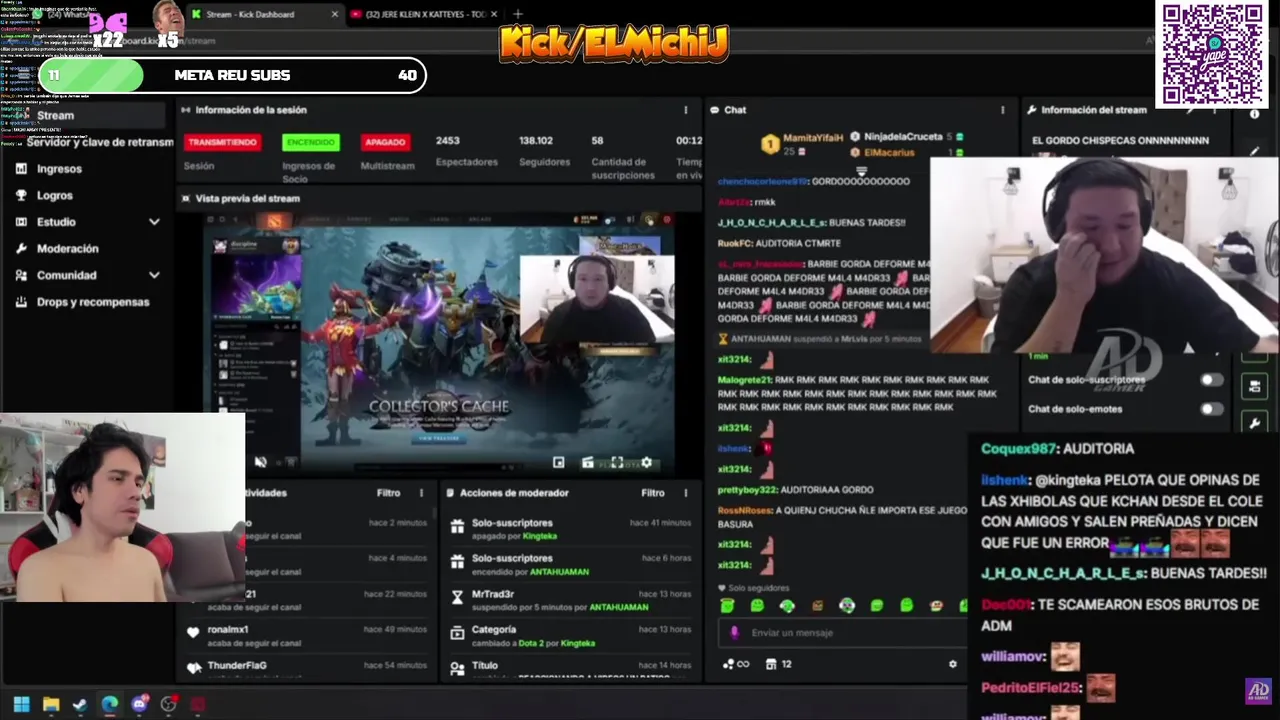Click the pinned MamitaYifalH leaderboard name

(x=813, y=137)
